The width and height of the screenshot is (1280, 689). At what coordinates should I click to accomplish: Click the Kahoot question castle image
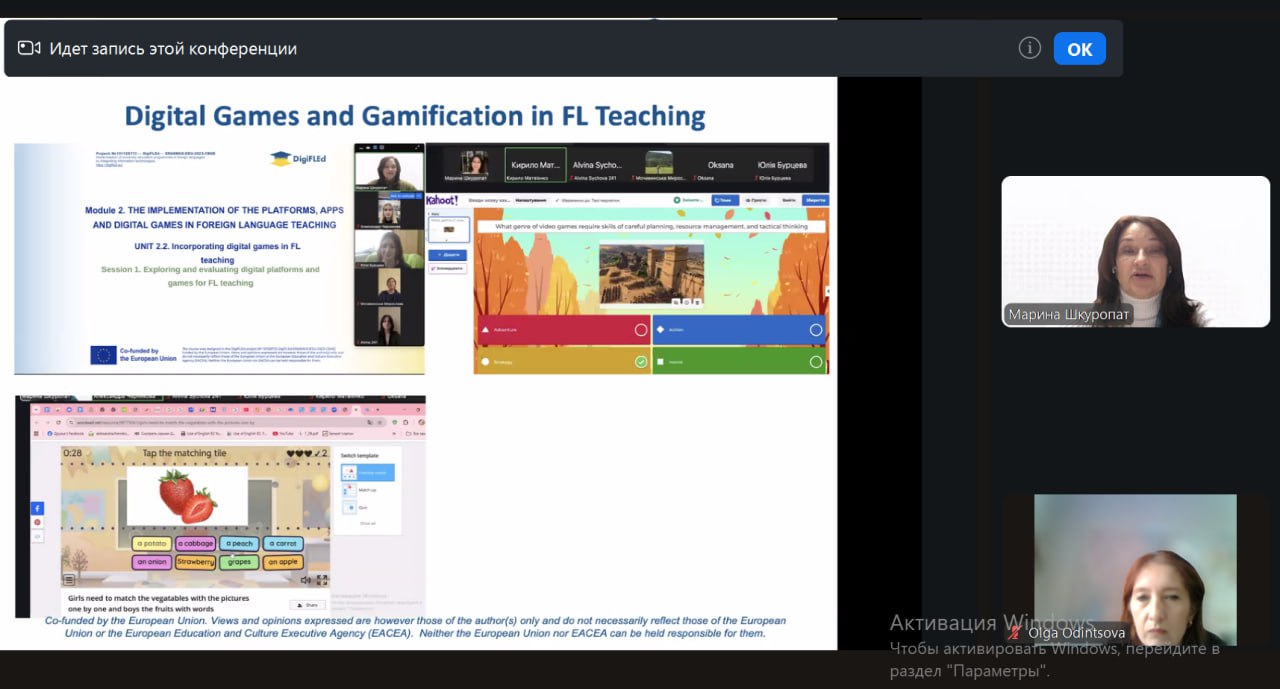pos(651,273)
